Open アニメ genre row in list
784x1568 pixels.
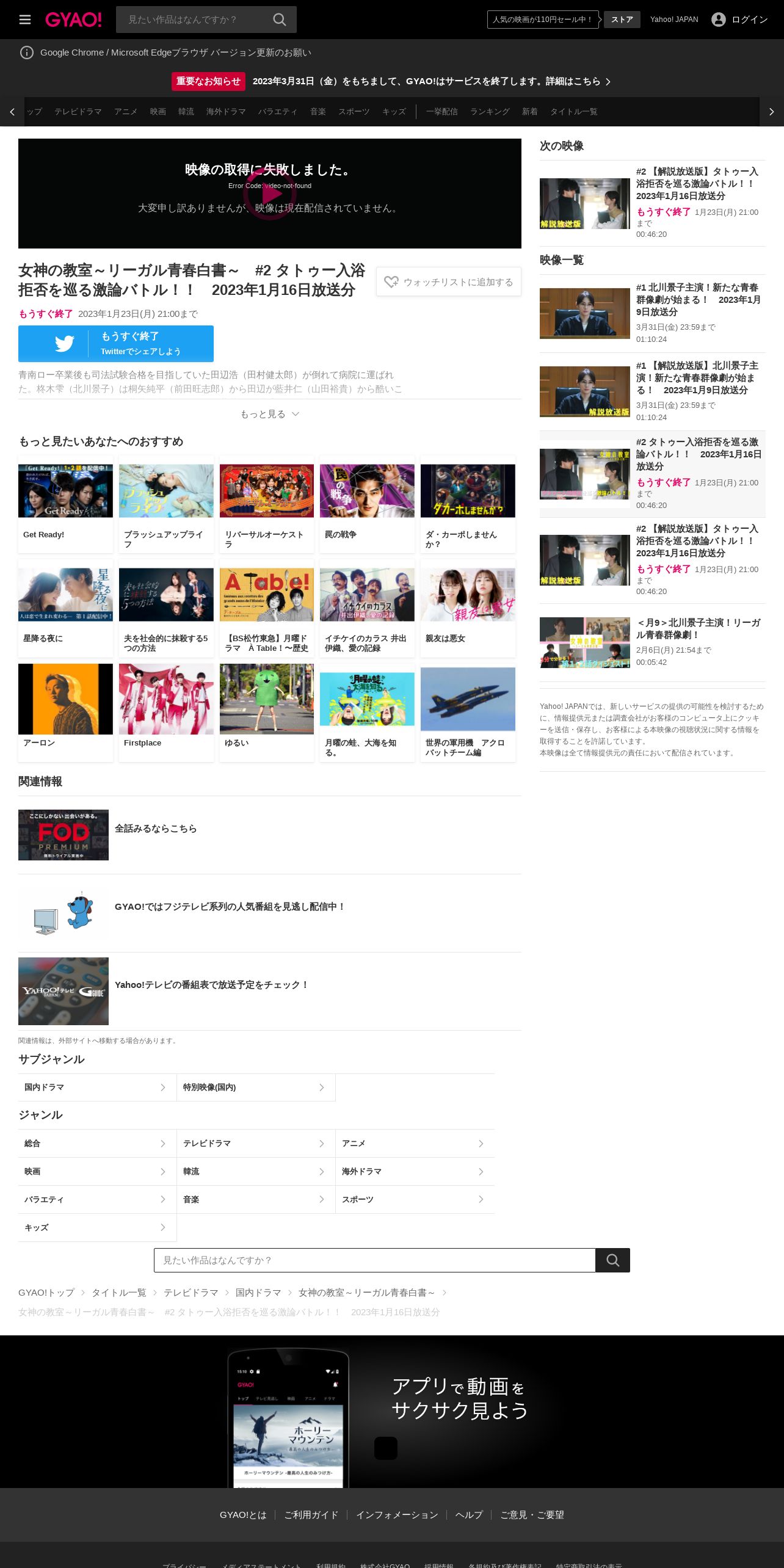click(x=415, y=1144)
